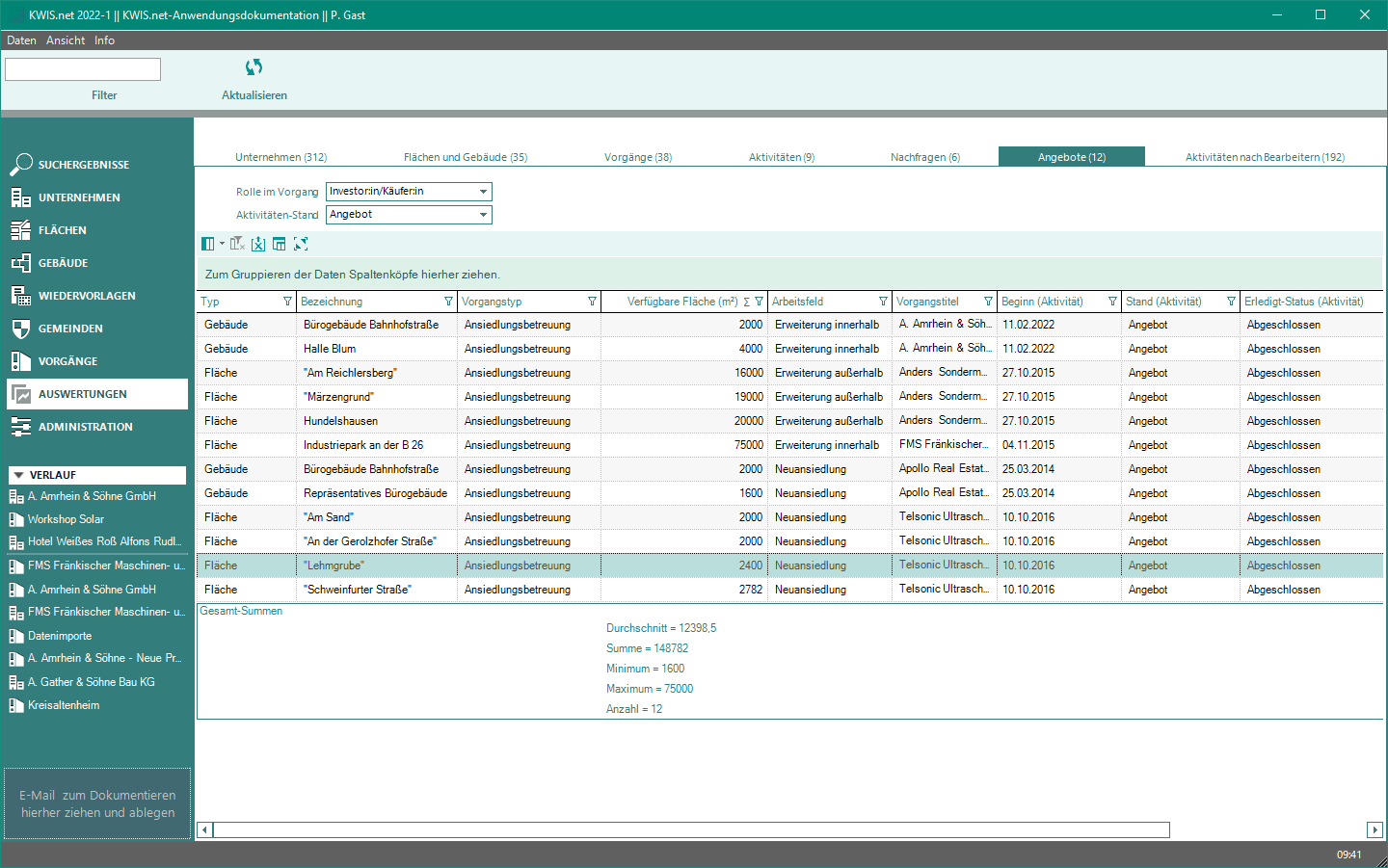Select the Repräsentatives Bürogebäude row
The image size is (1388, 868).
pos(789,493)
